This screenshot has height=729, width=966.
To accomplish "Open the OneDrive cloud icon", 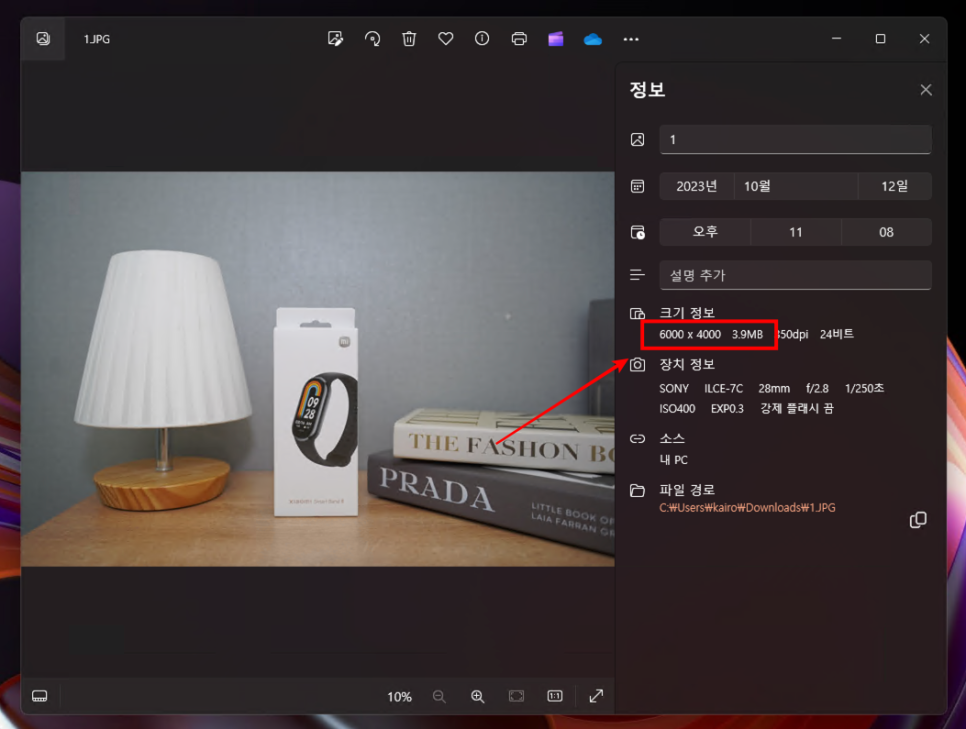I will [x=593, y=39].
